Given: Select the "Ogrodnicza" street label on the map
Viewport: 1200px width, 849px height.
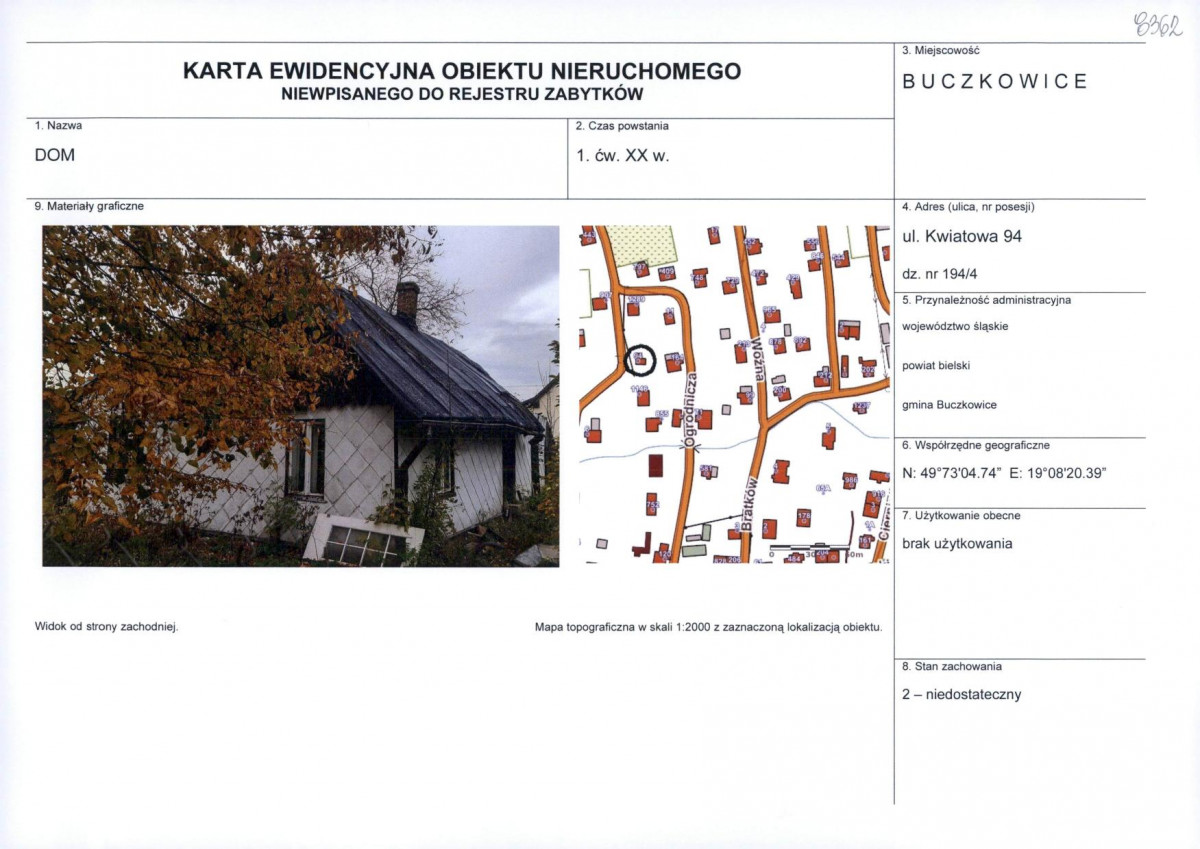Looking at the screenshot, I should tap(692, 408).
